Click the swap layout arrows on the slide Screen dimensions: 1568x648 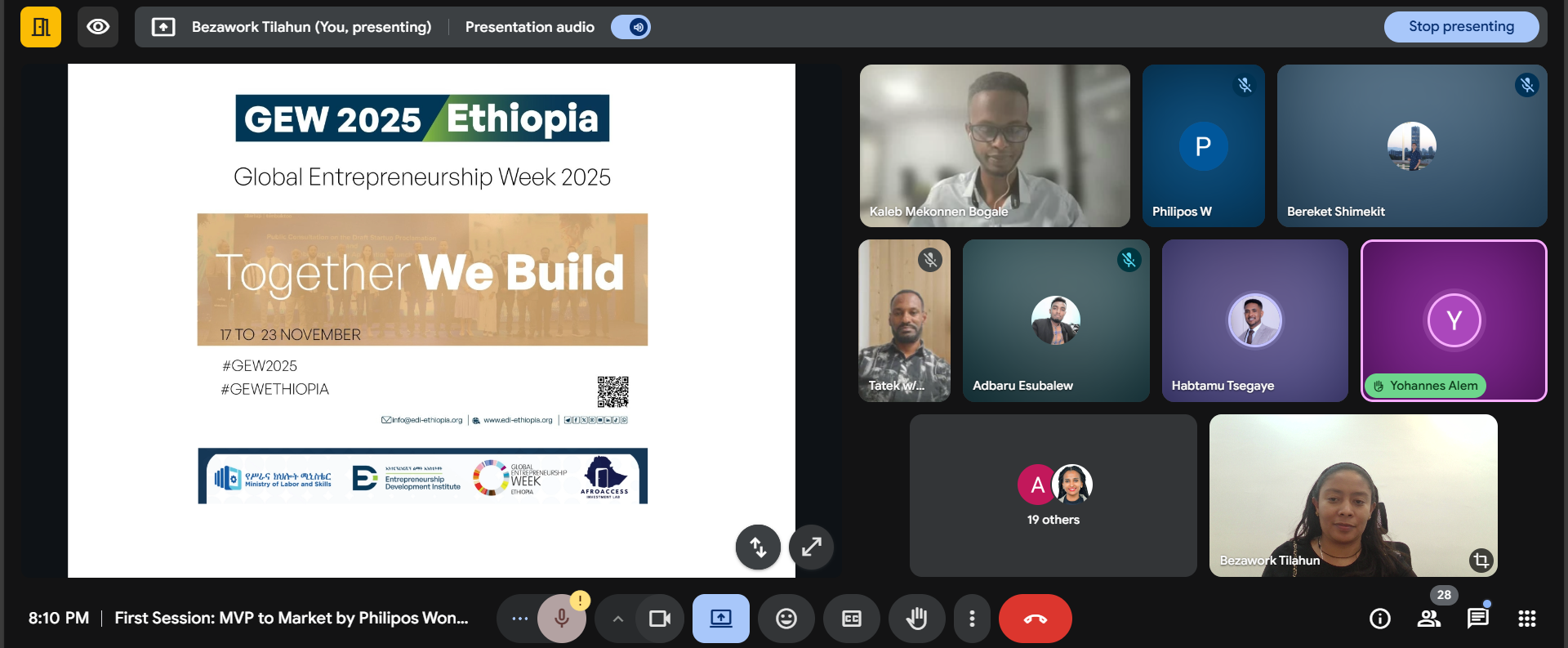(758, 547)
